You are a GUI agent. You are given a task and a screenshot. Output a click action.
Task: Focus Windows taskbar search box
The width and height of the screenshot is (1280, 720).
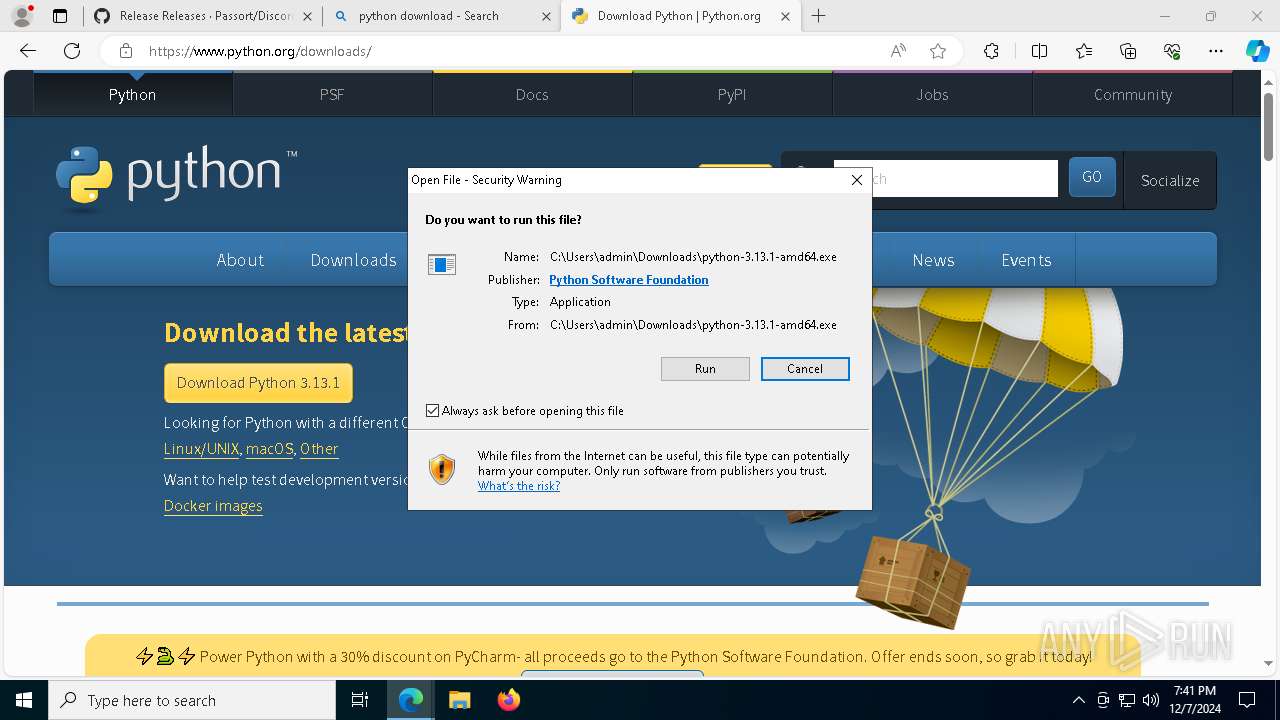pyautogui.click(x=192, y=700)
